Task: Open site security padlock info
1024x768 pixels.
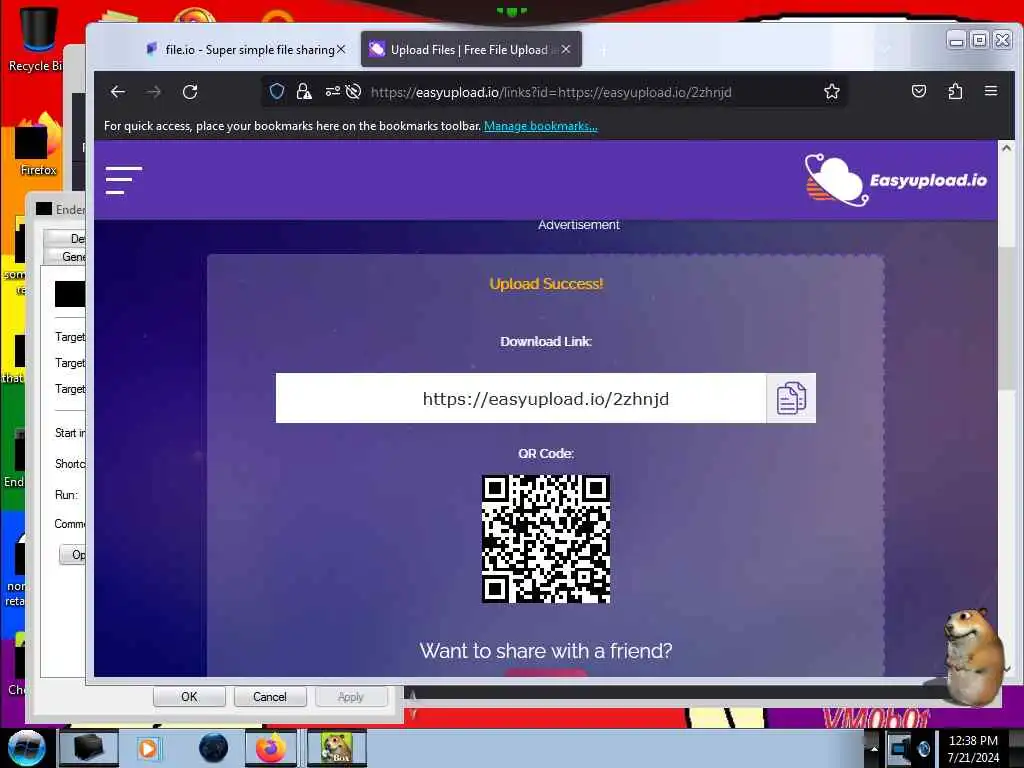Action: tap(304, 91)
